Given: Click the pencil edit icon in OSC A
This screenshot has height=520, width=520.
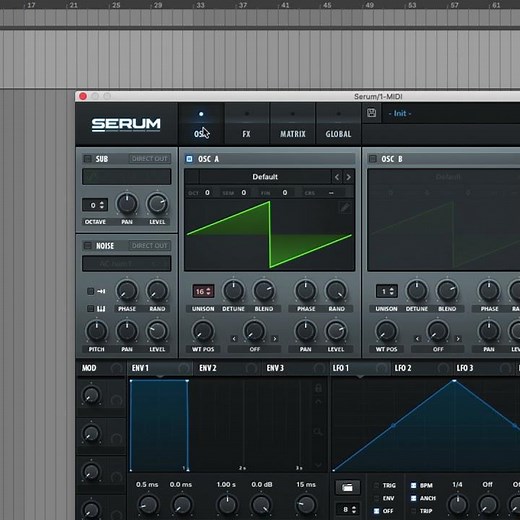Looking at the screenshot, I should pyautogui.click(x=345, y=208).
